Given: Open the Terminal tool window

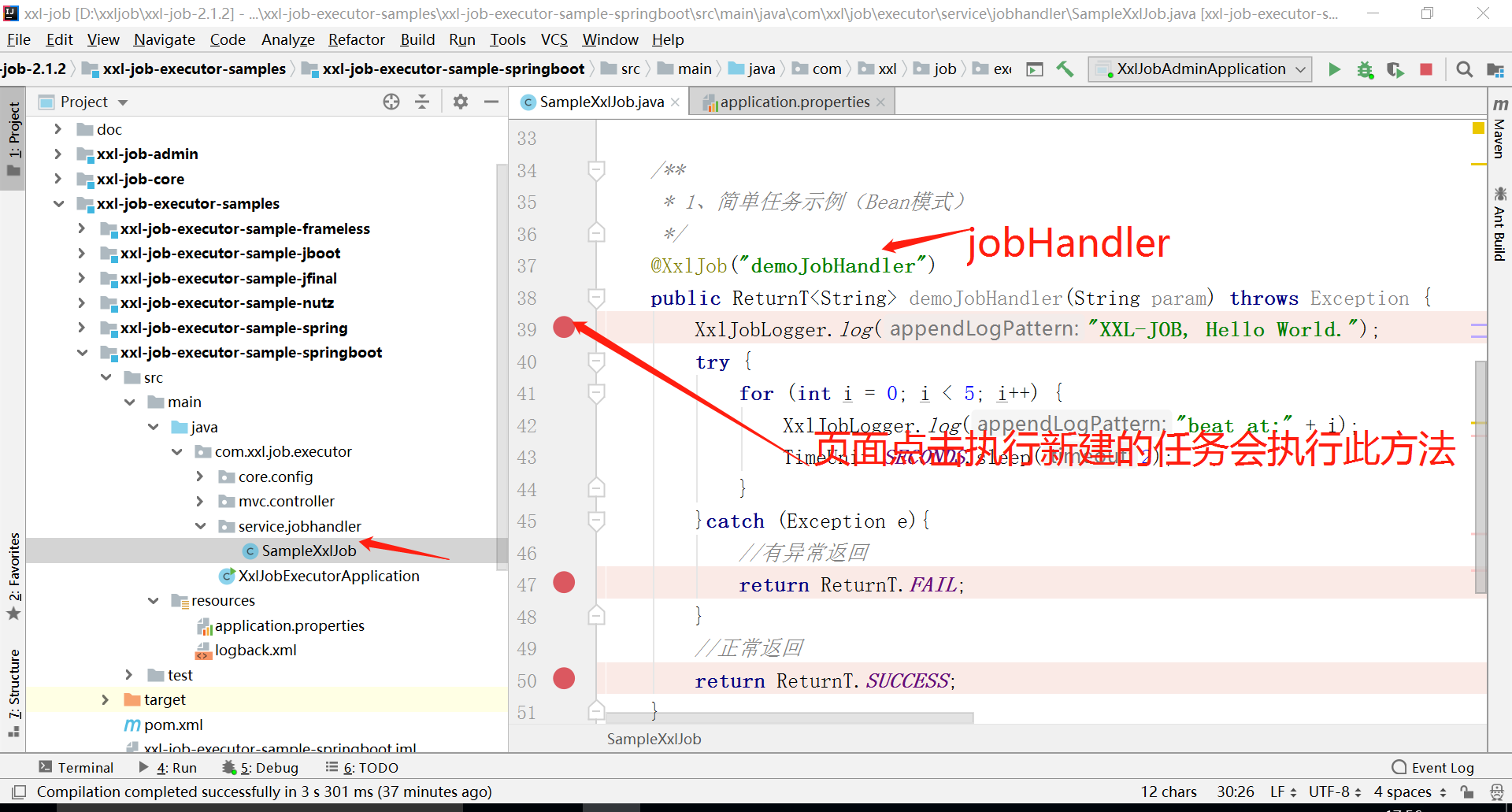Looking at the screenshot, I should (x=76, y=767).
